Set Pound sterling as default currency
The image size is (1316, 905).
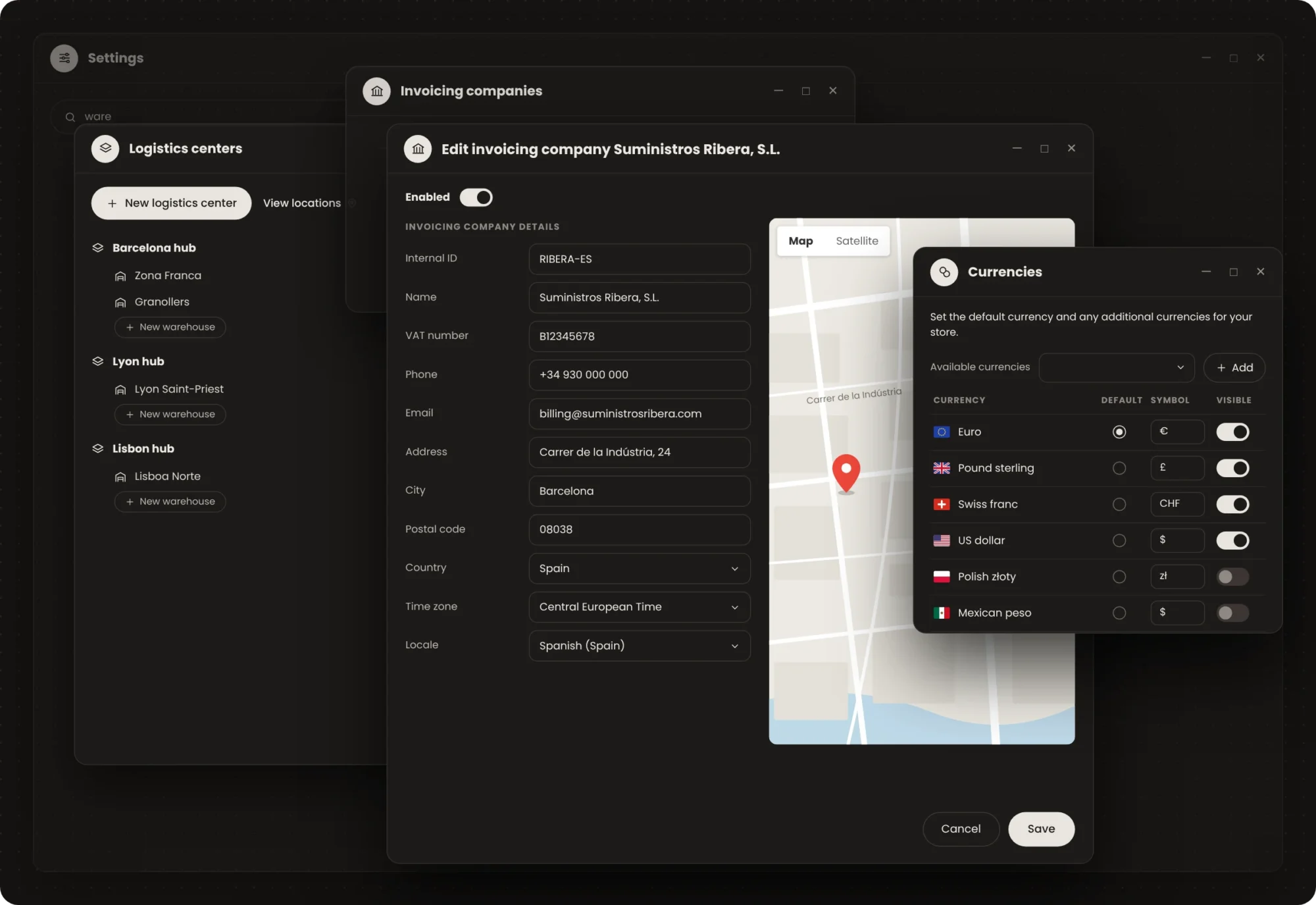tap(1119, 468)
